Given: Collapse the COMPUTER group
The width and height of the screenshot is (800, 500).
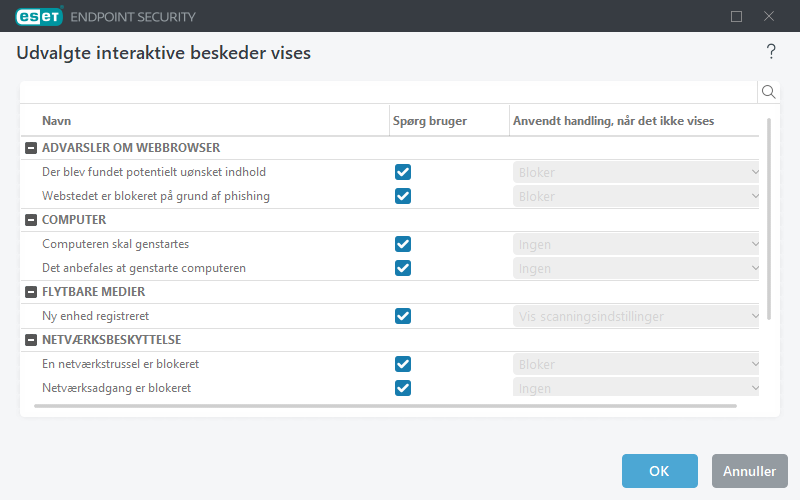Looking at the screenshot, I should click(x=31, y=220).
